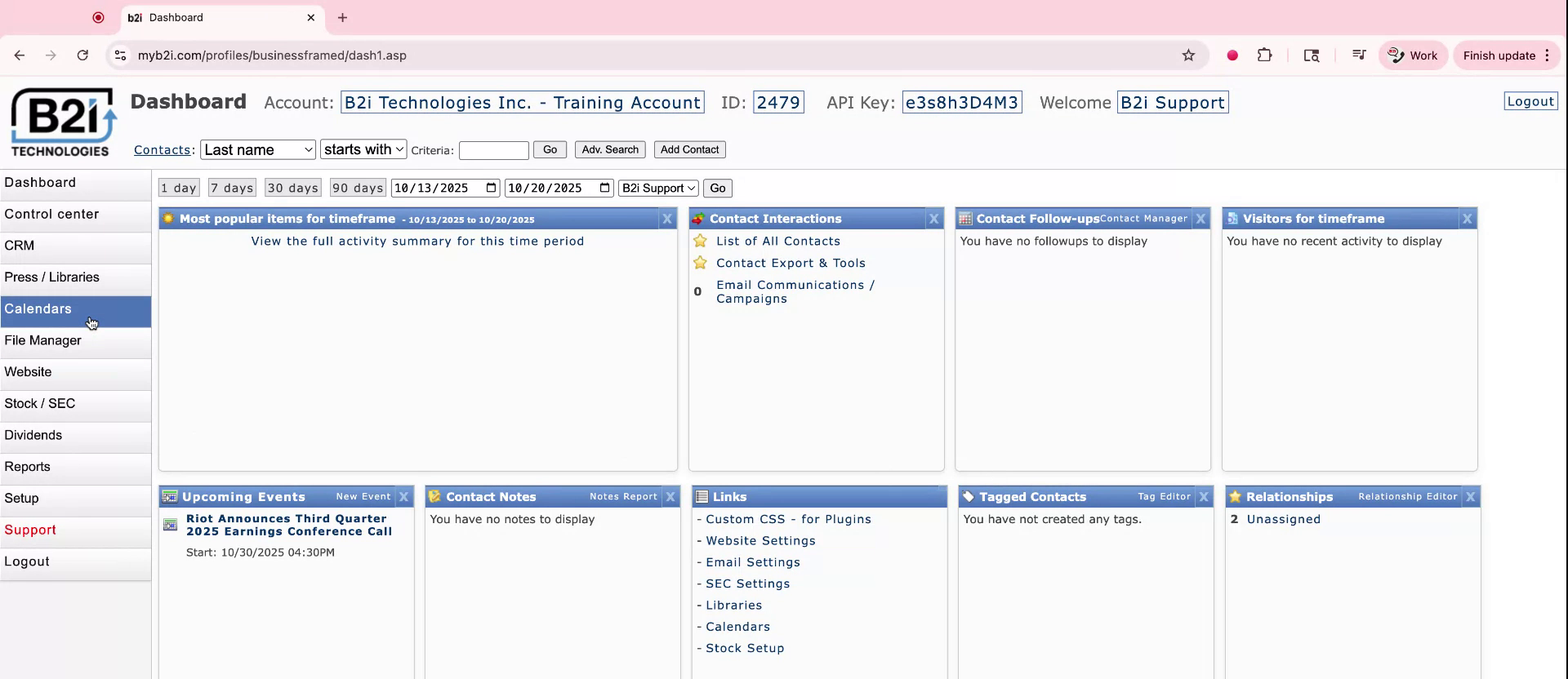Open Control center in sidebar
The image size is (1568, 679).
tap(75, 215)
